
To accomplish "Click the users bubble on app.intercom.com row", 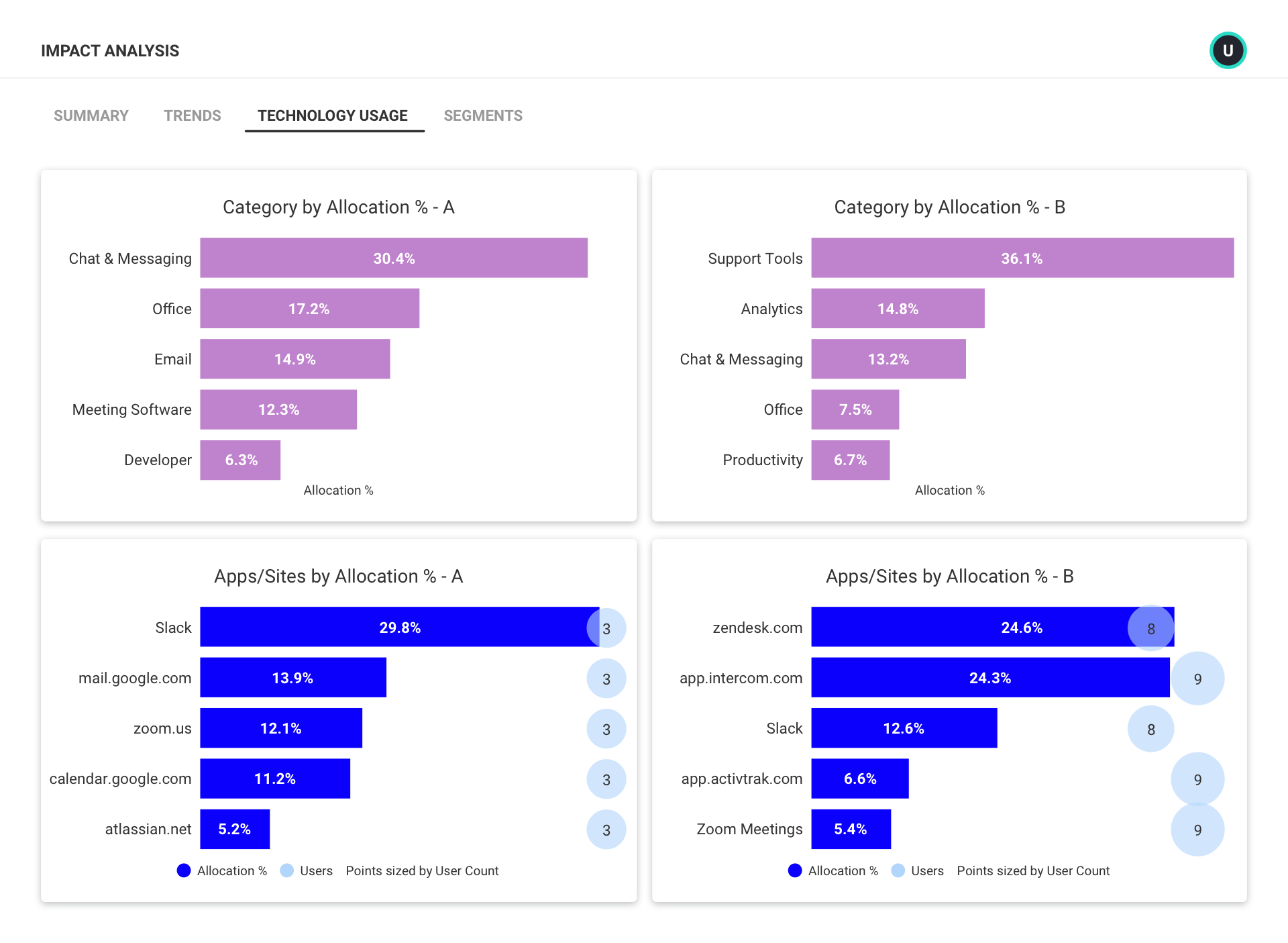I will tap(1197, 679).
